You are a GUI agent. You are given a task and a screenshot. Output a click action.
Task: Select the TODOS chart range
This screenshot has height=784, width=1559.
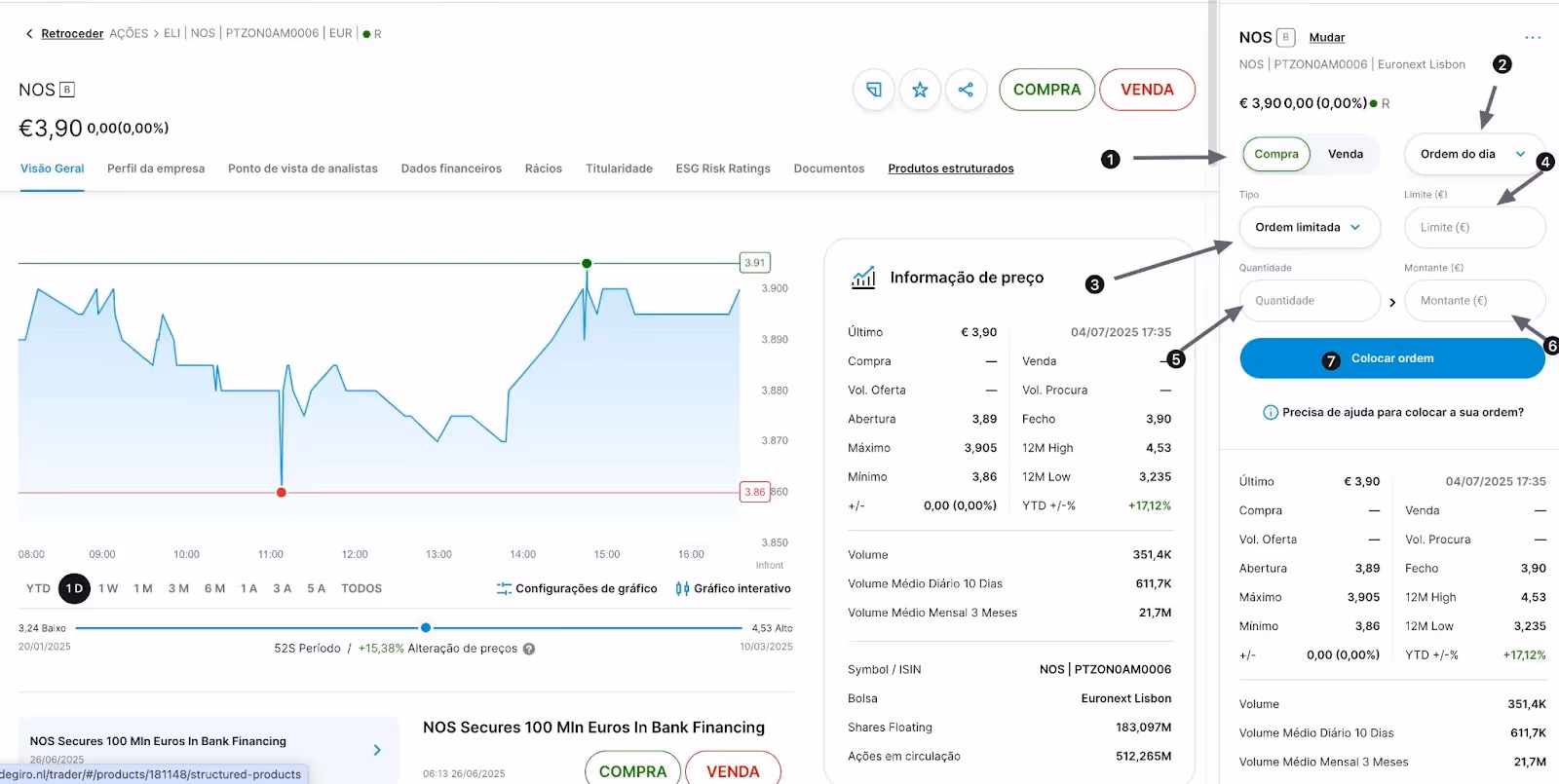361,588
